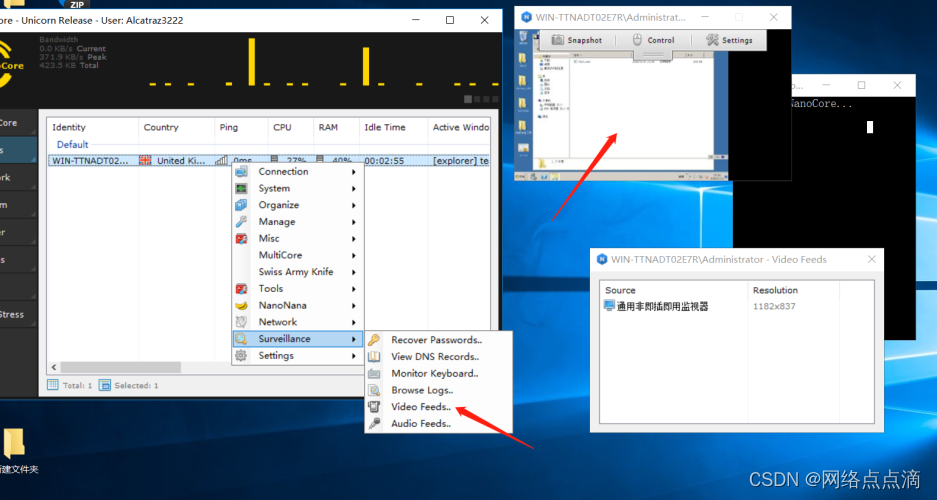Sort clients by the CPU column
Image resolution: width=937 pixels, height=500 pixels.
coord(290,127)
